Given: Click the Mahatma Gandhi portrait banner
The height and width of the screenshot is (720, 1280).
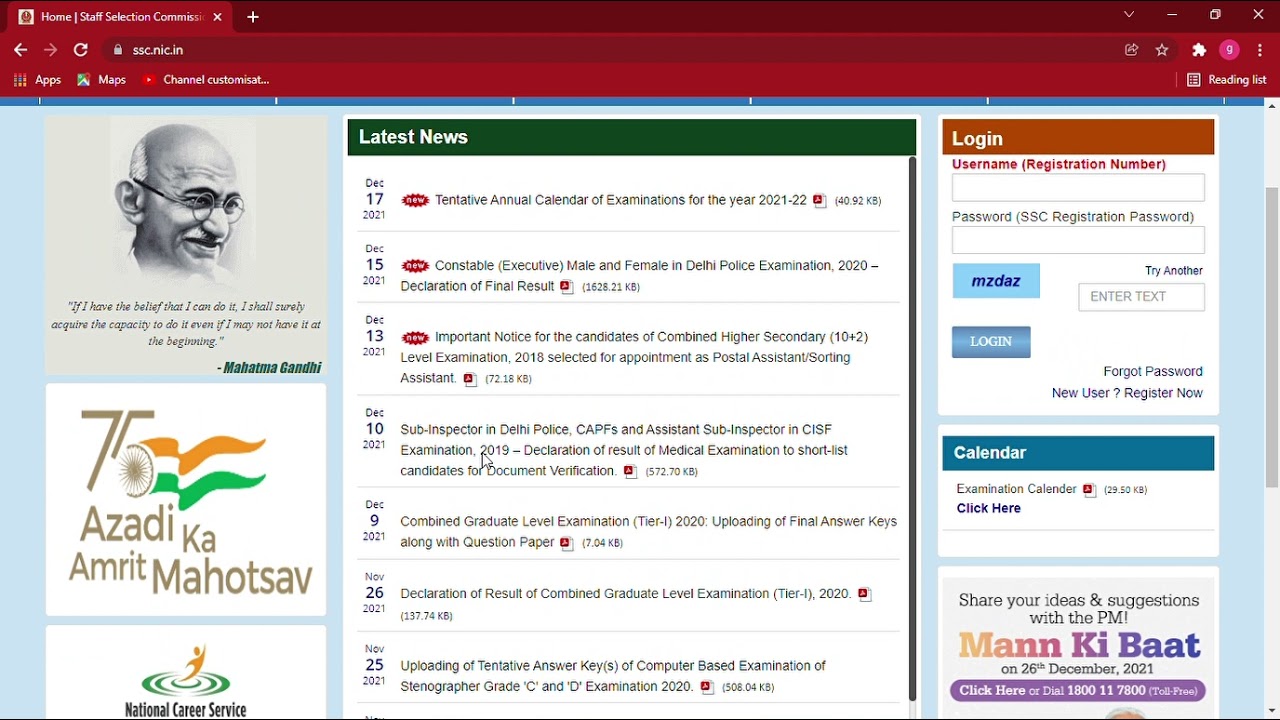Looking at the screenshot, I should click(186, 246).
